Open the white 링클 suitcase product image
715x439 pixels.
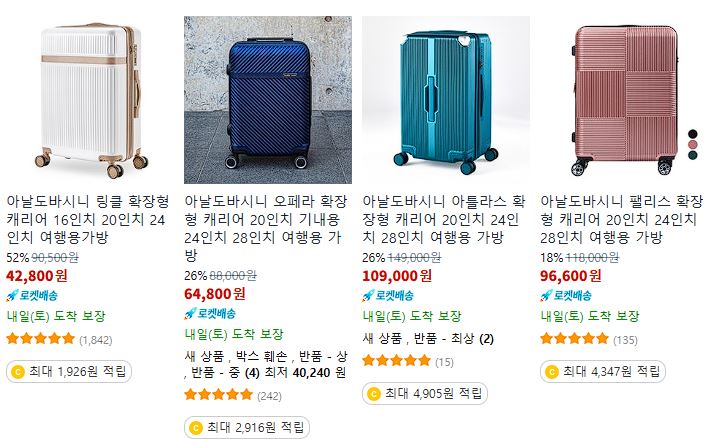[90, 100]
